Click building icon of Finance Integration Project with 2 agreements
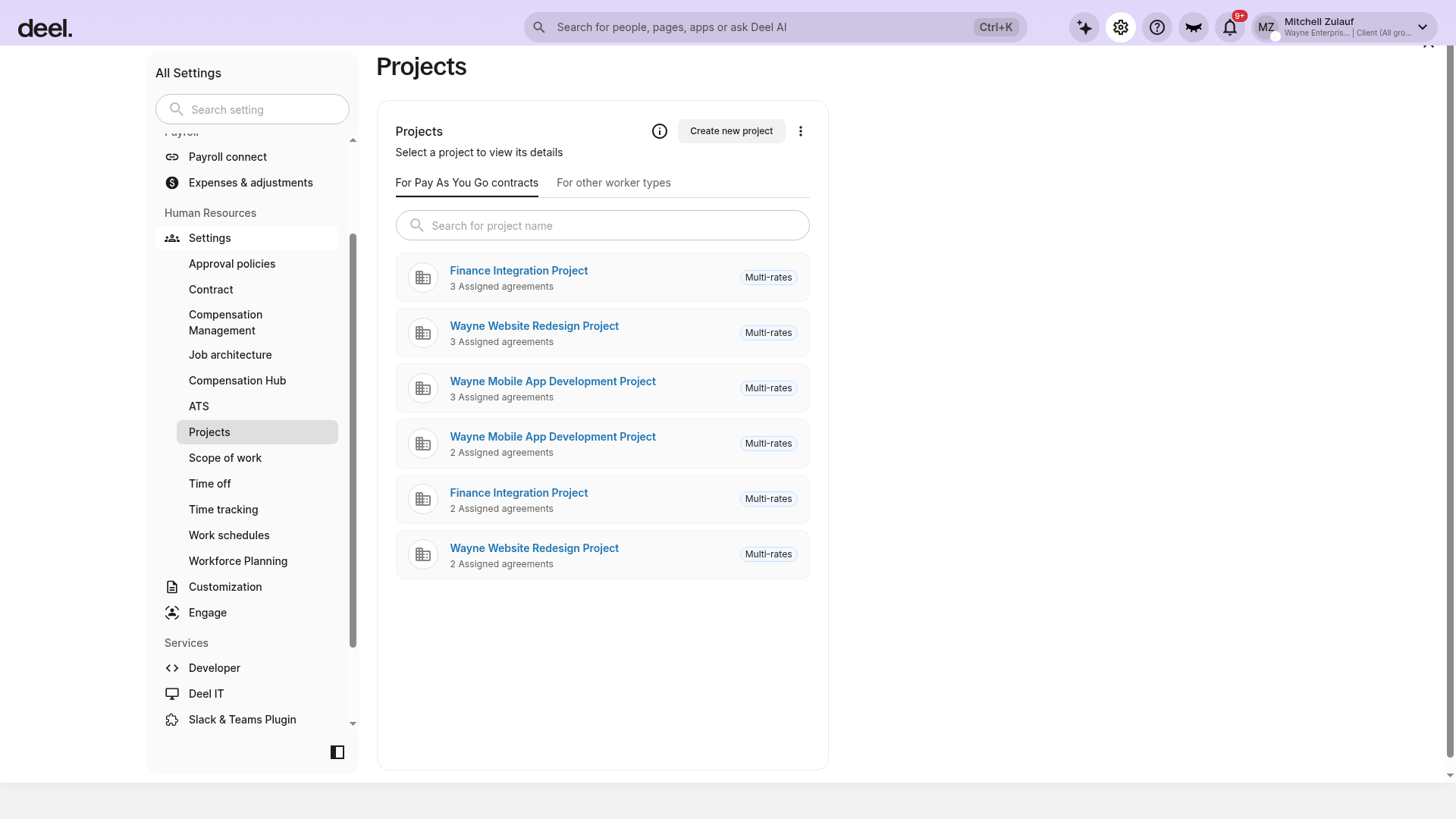 tap(423, 499)
